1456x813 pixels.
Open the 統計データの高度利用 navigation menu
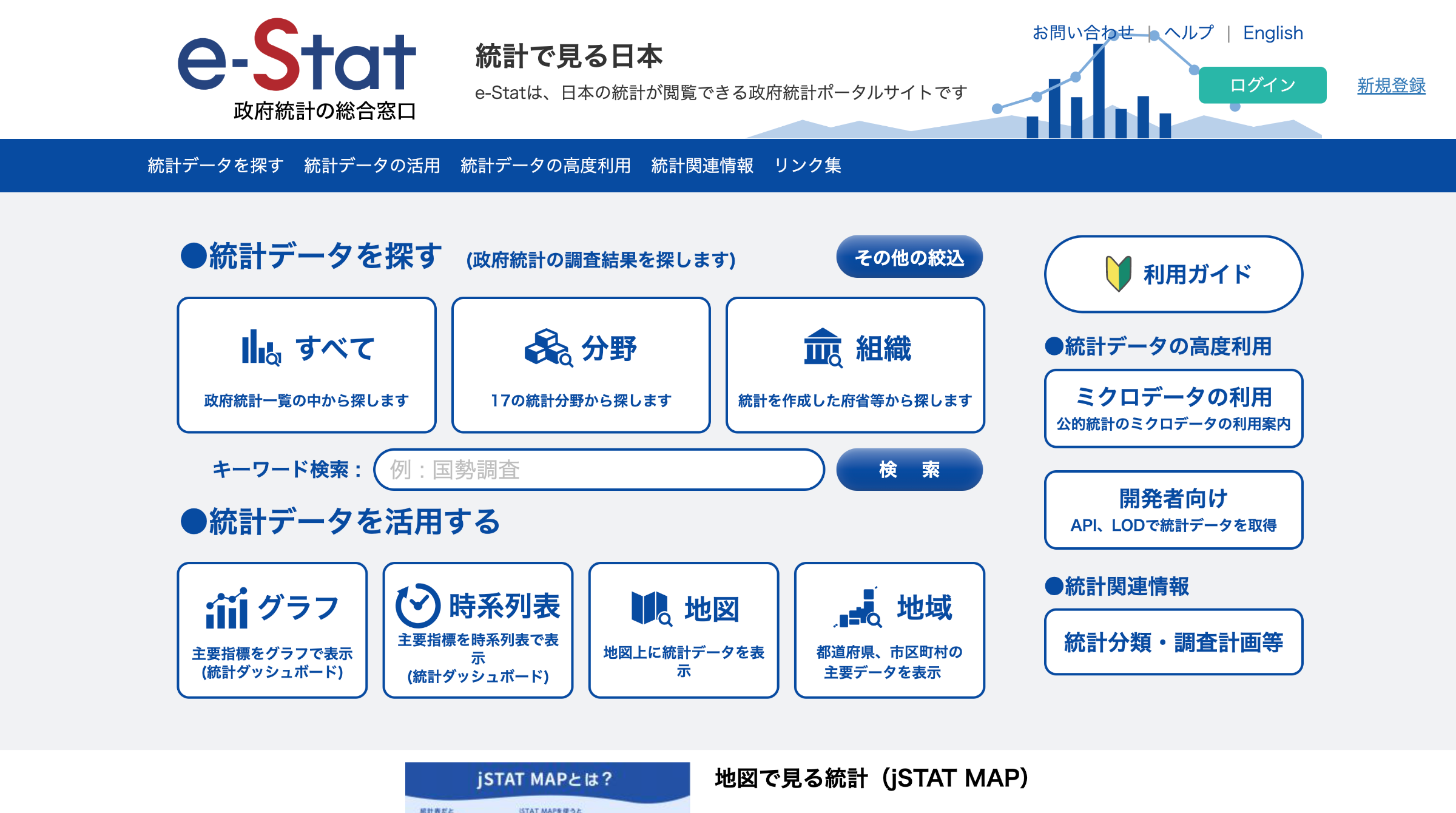click(545, 165)
